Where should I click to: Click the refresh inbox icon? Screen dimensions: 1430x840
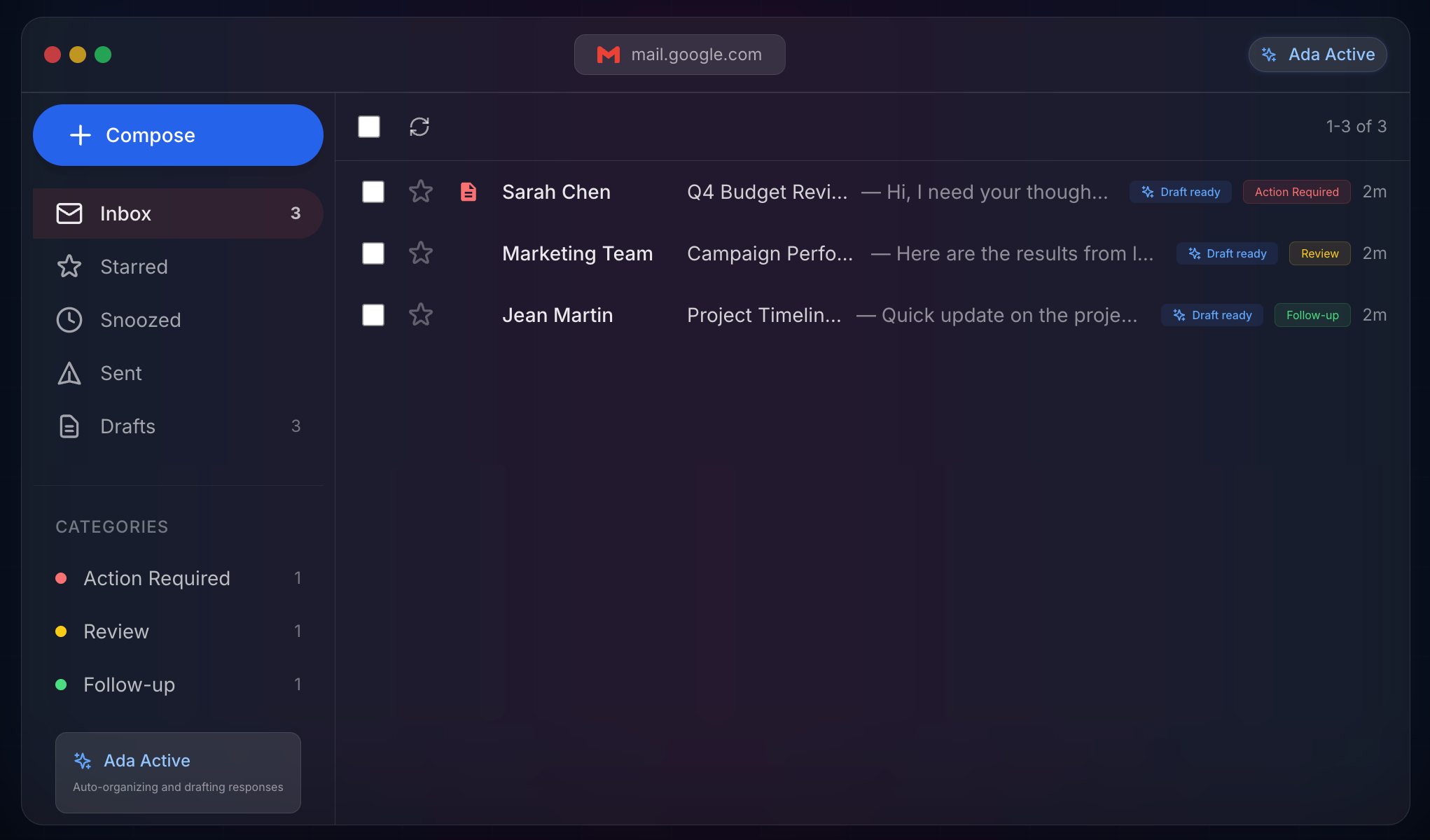[419, 127]
